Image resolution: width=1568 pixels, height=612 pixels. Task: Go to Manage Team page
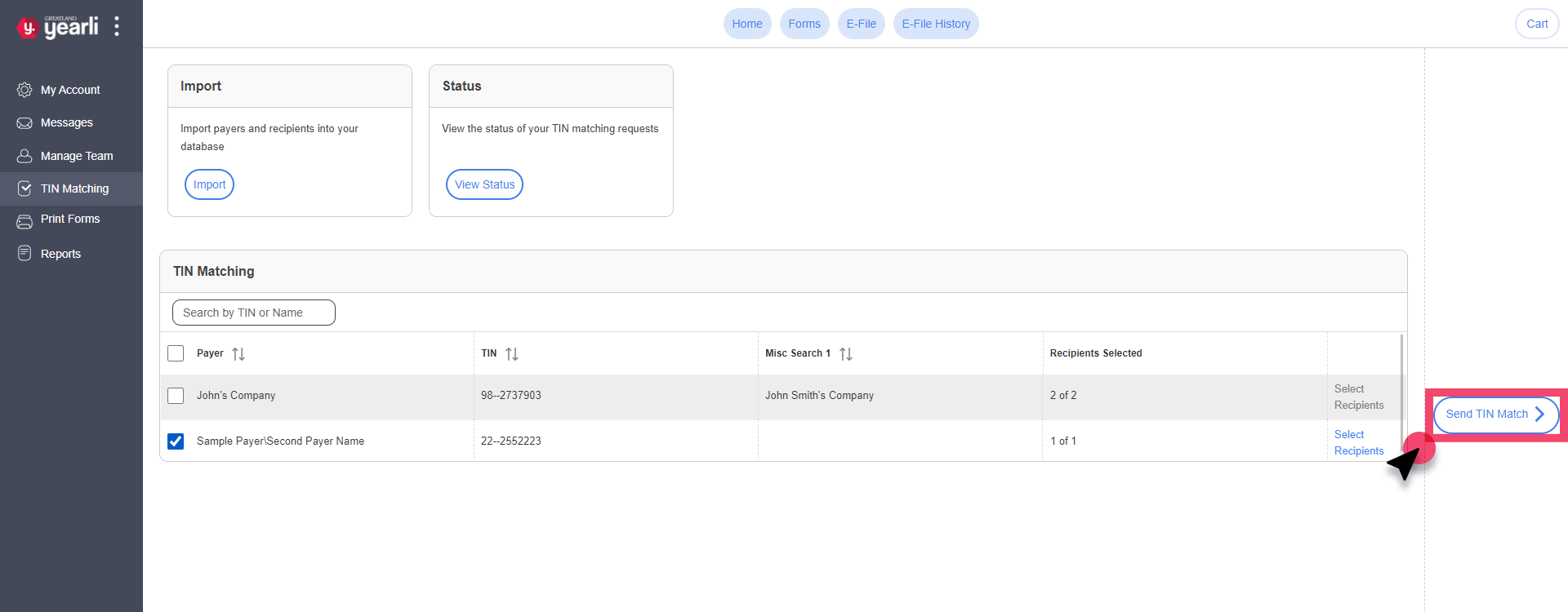[x=71, y=156]
